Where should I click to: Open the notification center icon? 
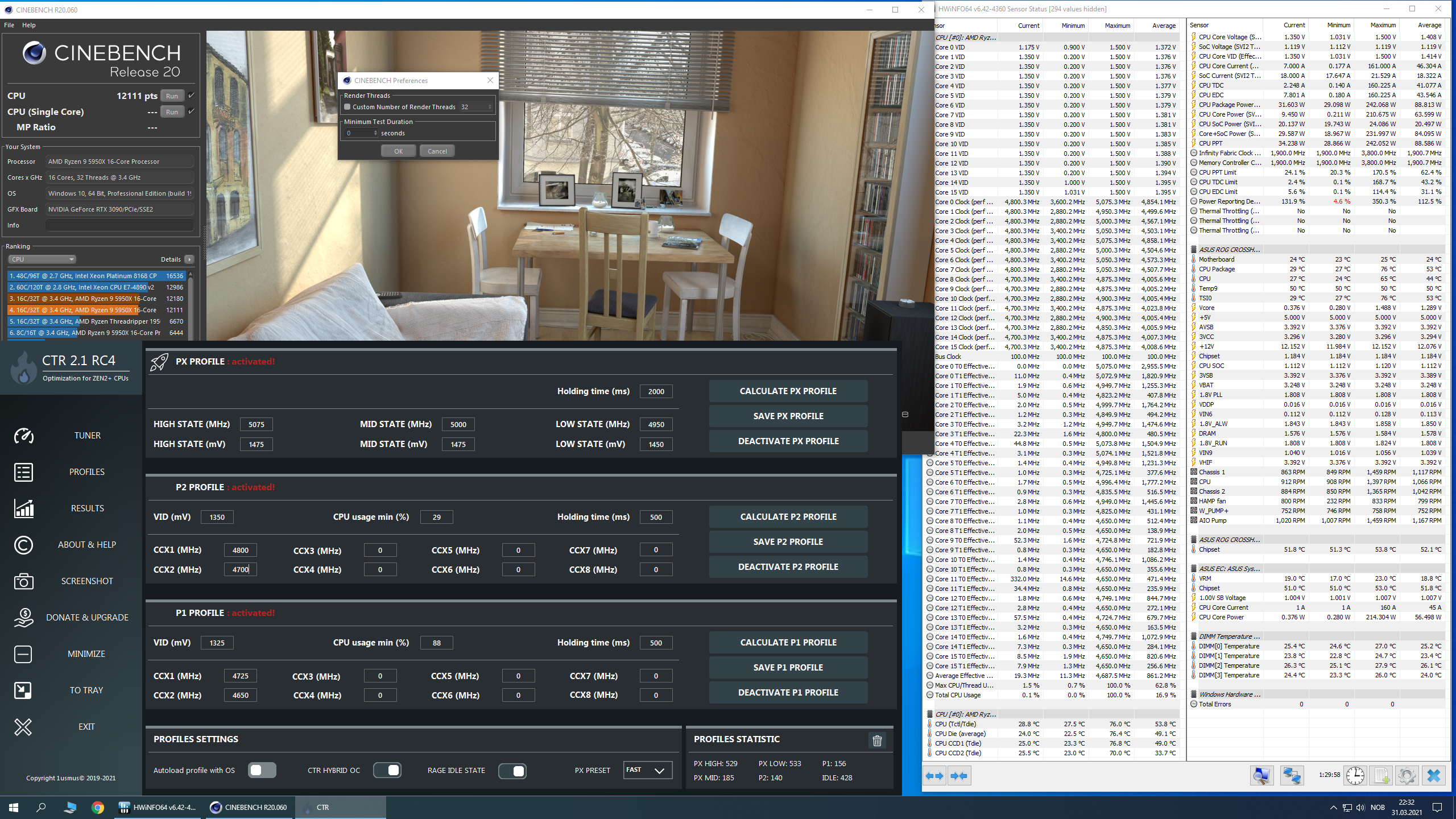click(x=1437, y=808)
